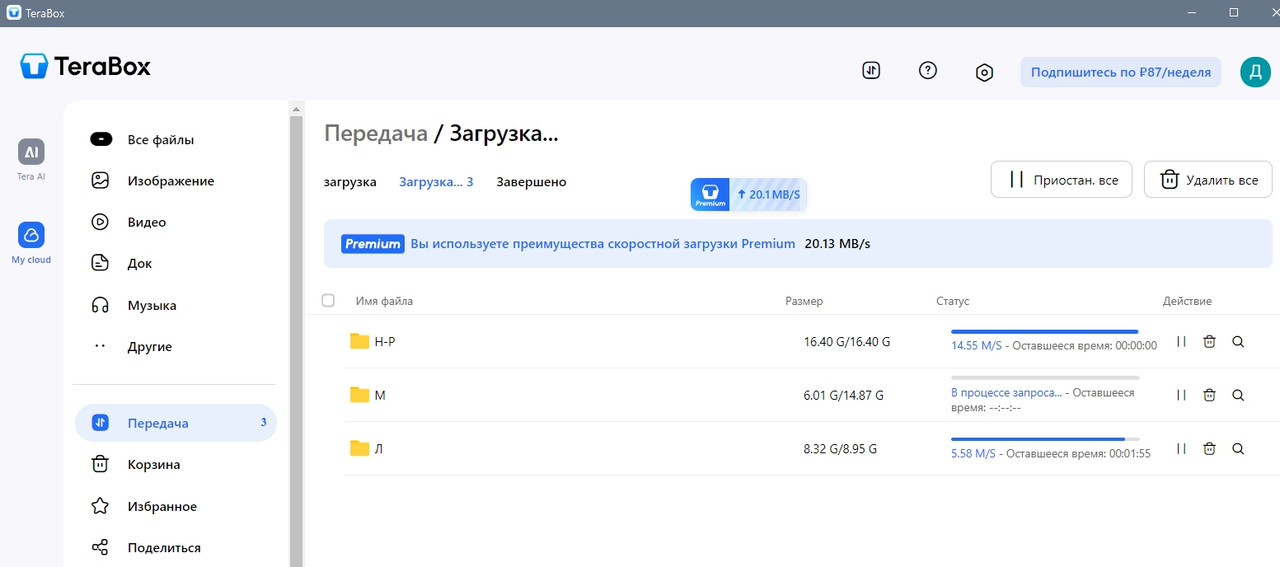Click the 6.01 G/14.87 G size value
This screenshot has width=1280, height=567.
pos(844,395)
